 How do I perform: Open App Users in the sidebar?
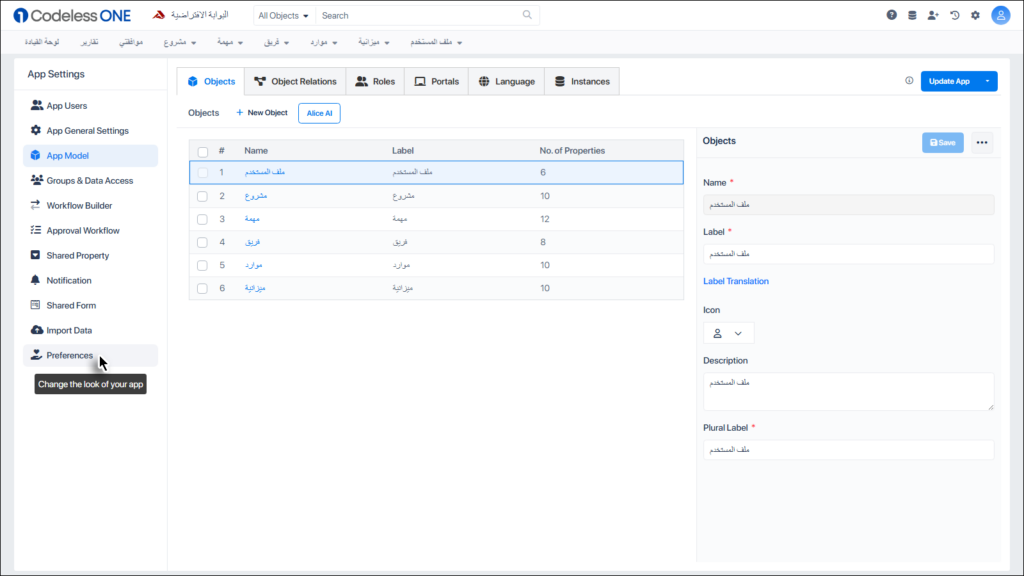coord(91,106)
